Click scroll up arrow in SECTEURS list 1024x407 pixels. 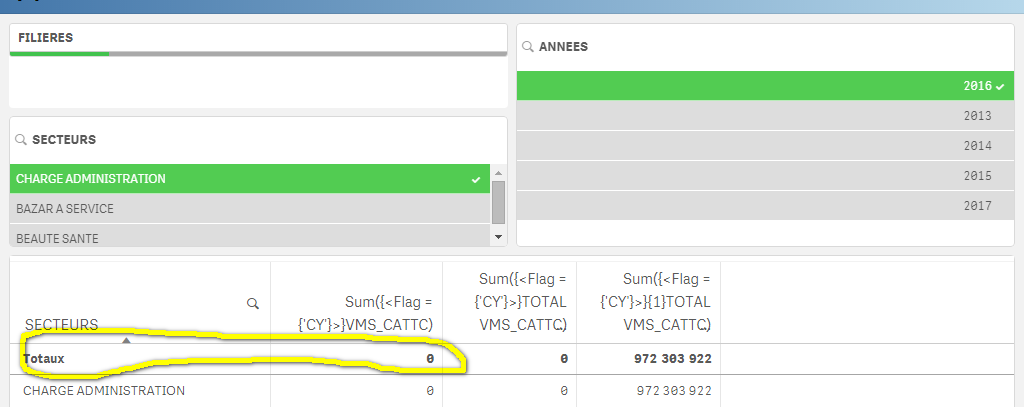pos(498,173)
